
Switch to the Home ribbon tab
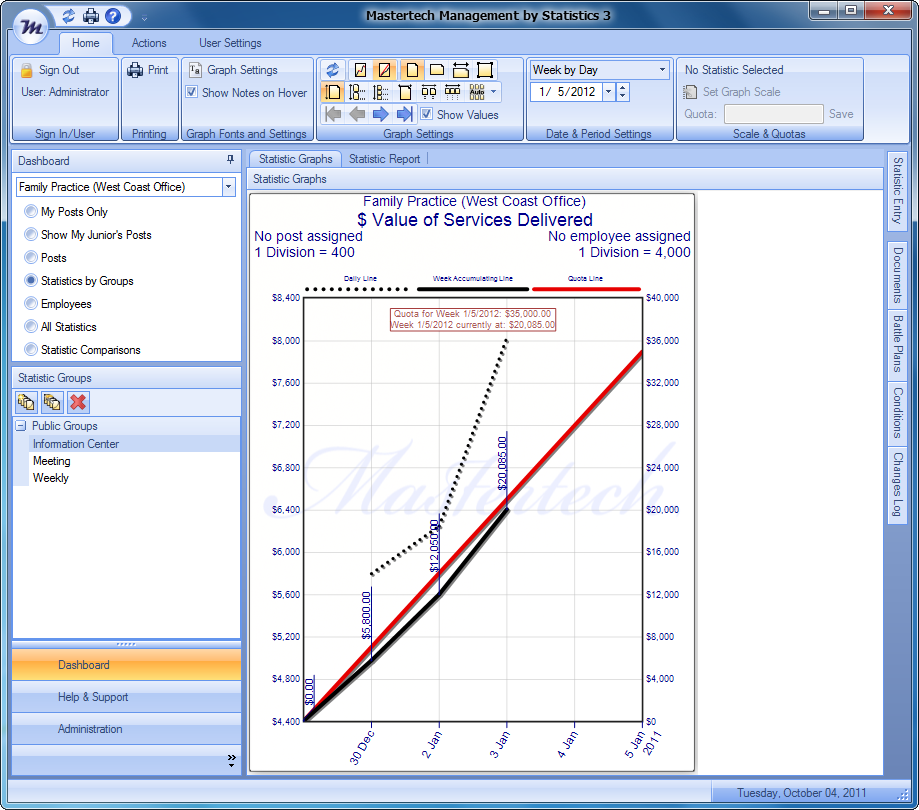pyautogui.click(x=86, y=43)
